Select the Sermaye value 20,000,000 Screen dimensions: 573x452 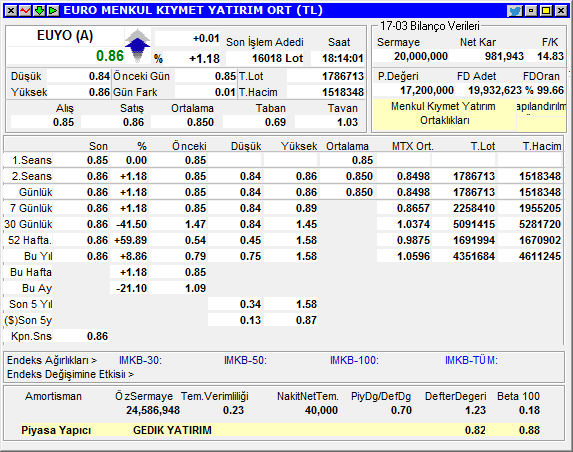click(x=421, y=56)
